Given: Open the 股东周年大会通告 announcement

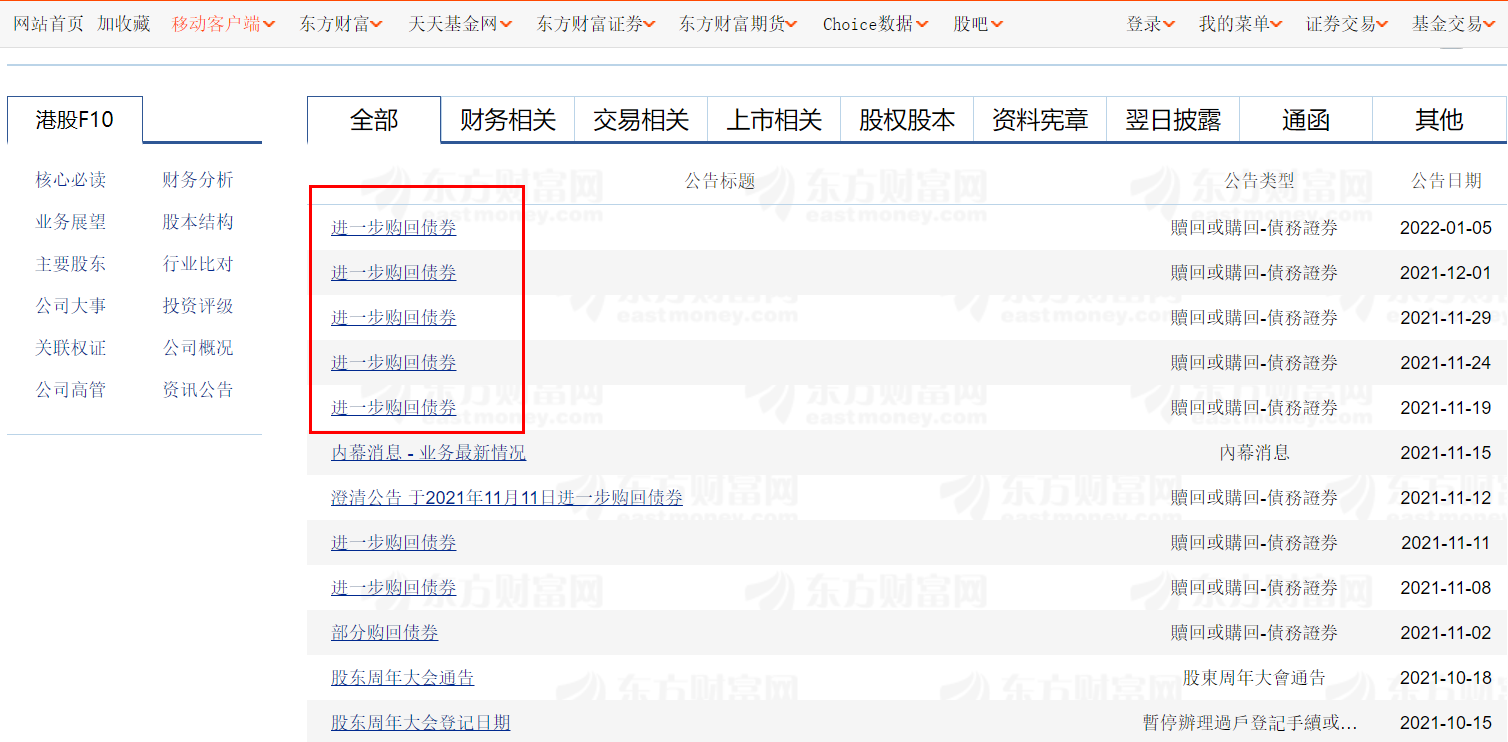Looking at the screenshot, I should click(x=403, y=678).
